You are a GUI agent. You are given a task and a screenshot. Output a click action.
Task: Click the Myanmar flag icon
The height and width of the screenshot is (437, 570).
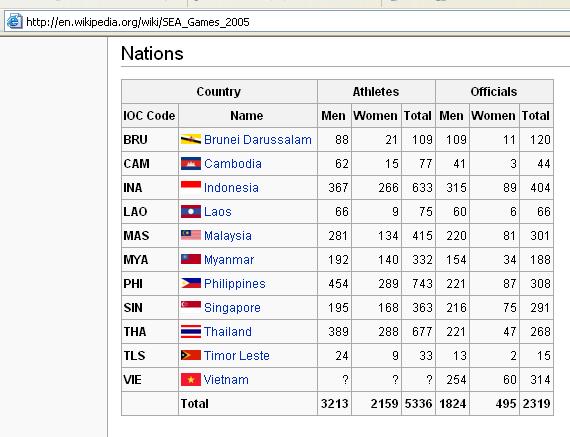[191, 259]
